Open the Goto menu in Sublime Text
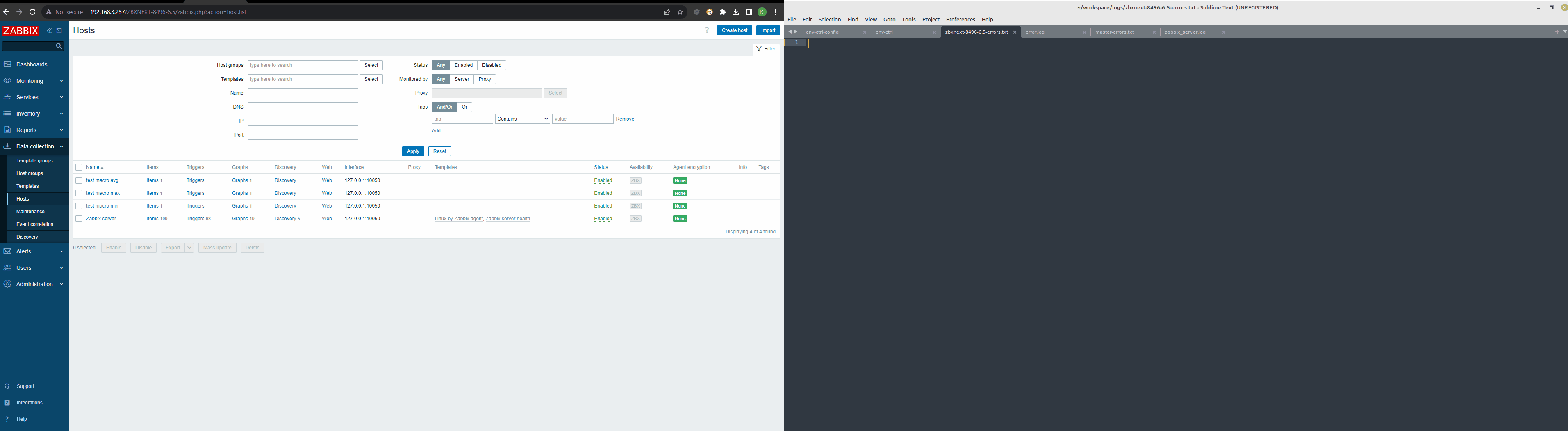 (x=889, y=20)
